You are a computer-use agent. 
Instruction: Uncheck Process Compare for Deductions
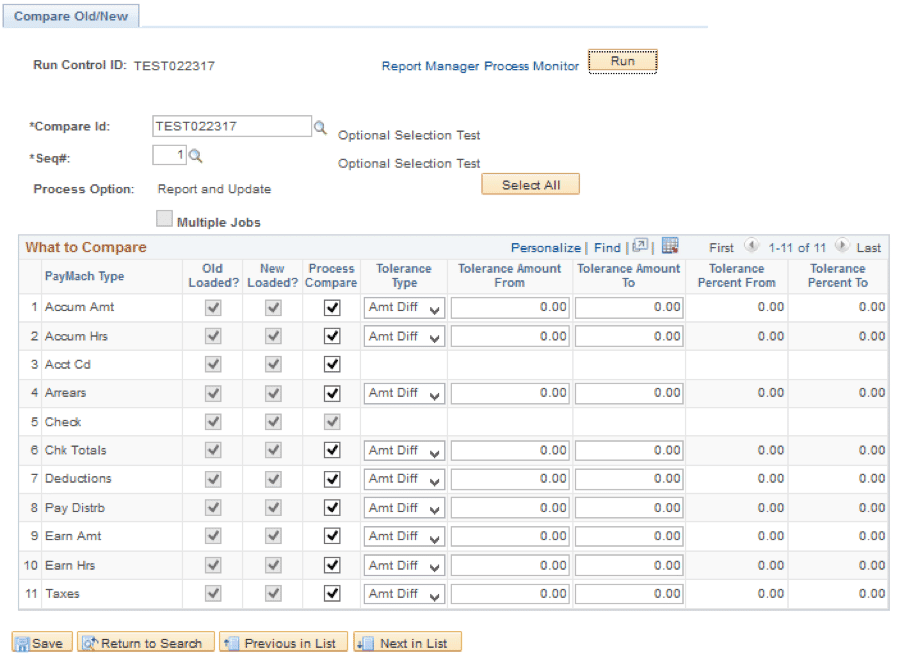coord(332,479)
